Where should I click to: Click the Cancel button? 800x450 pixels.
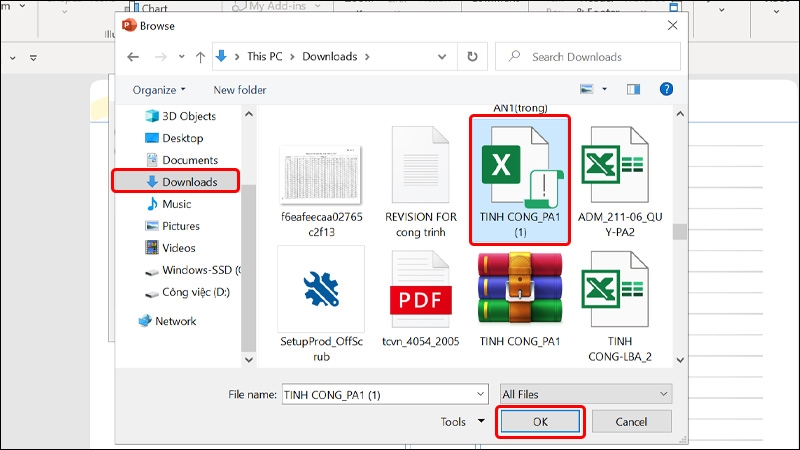click(631, 422)
